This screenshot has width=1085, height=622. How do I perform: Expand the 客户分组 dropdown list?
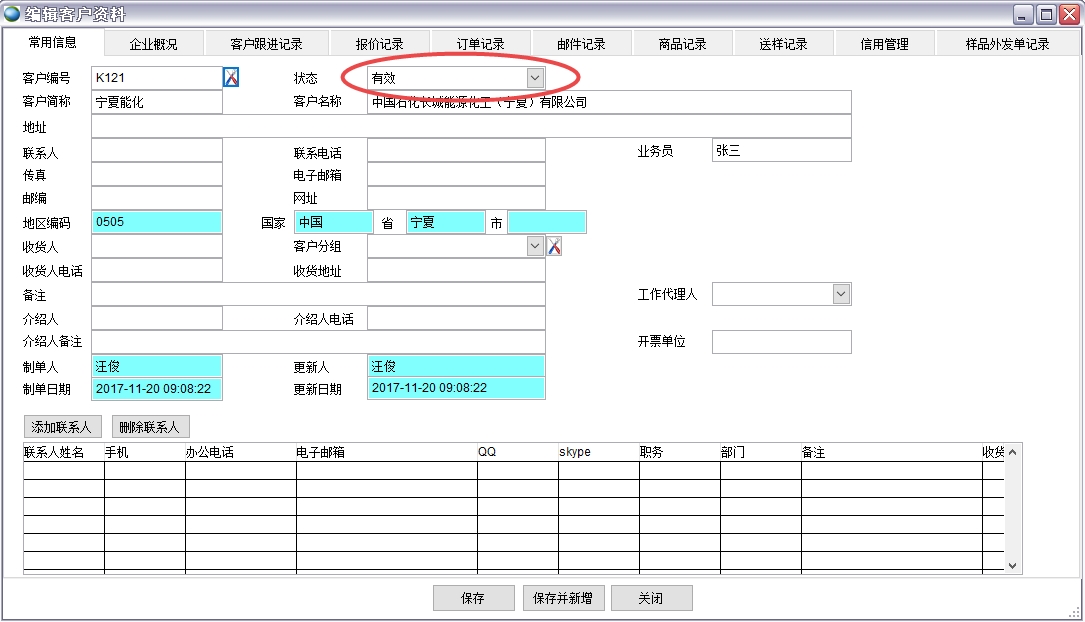point(535,246)
